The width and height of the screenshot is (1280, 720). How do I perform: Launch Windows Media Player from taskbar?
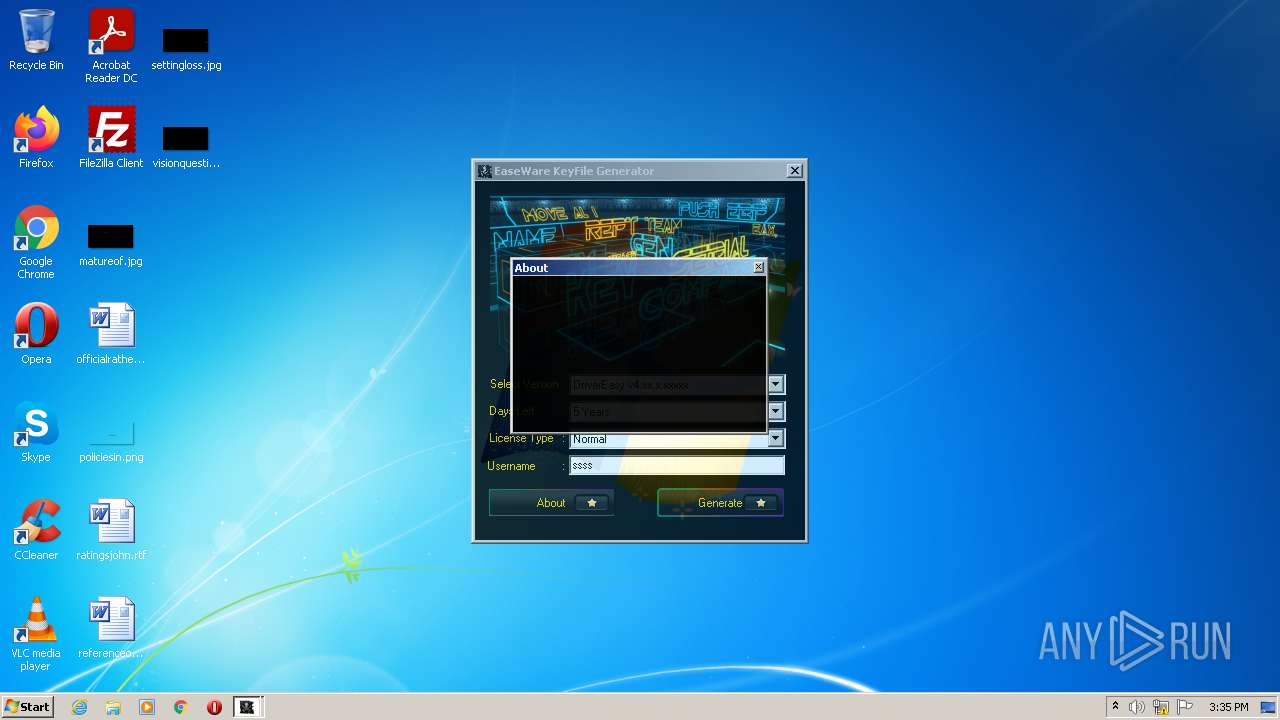[147, 707]
